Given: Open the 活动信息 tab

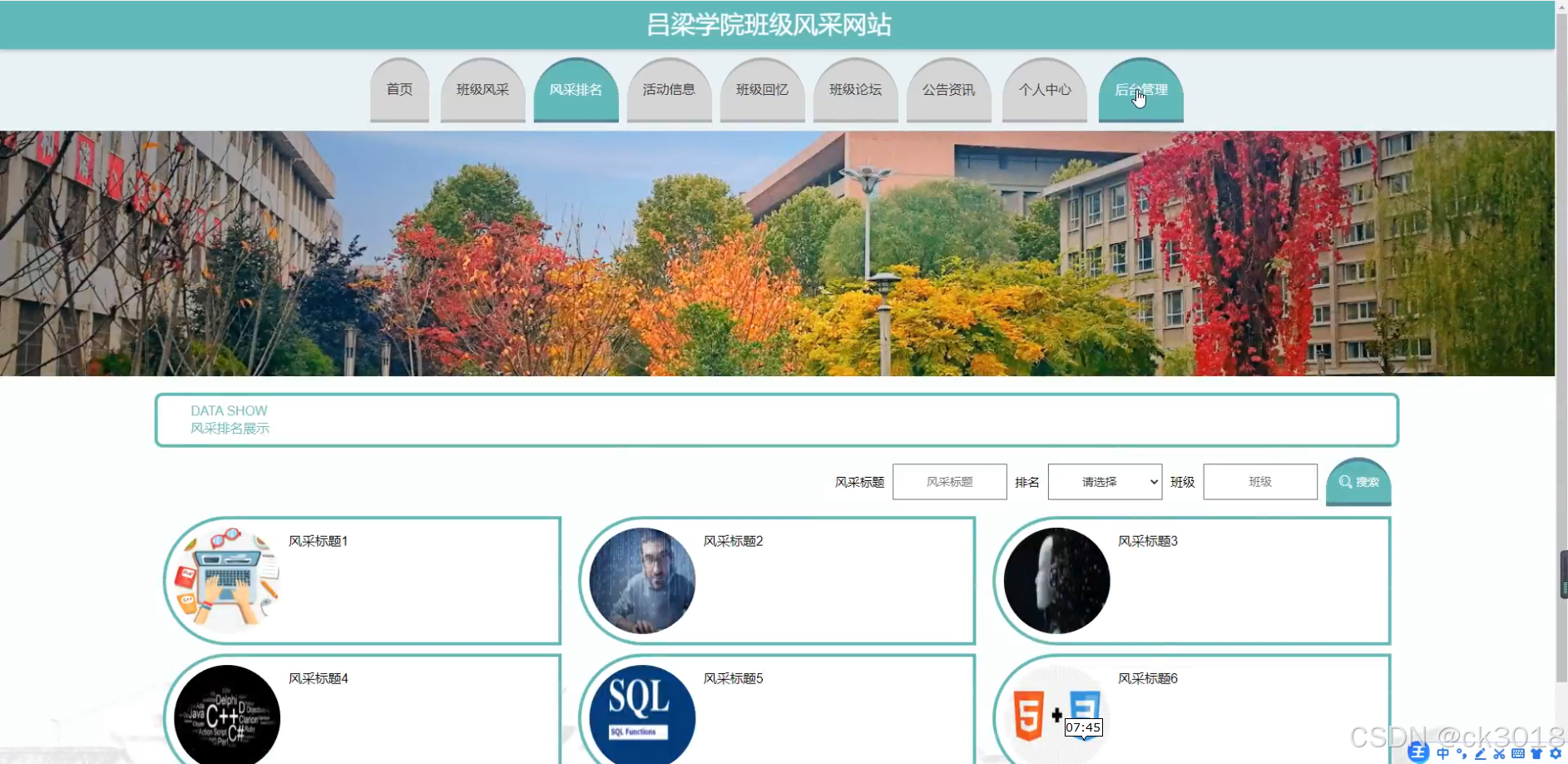Looking at the screenshot, I should (669, 90).
